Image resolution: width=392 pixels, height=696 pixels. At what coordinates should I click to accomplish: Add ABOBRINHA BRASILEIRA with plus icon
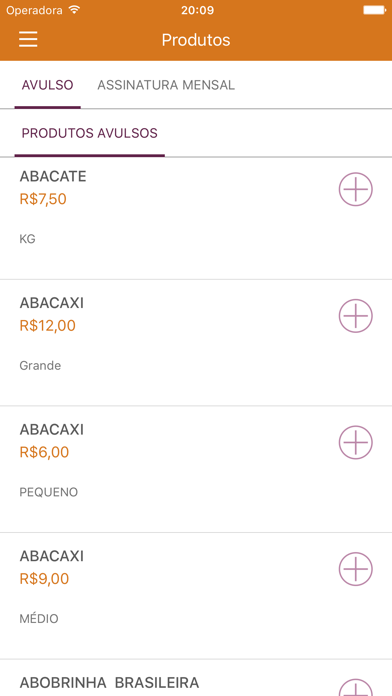pos(356,687)
